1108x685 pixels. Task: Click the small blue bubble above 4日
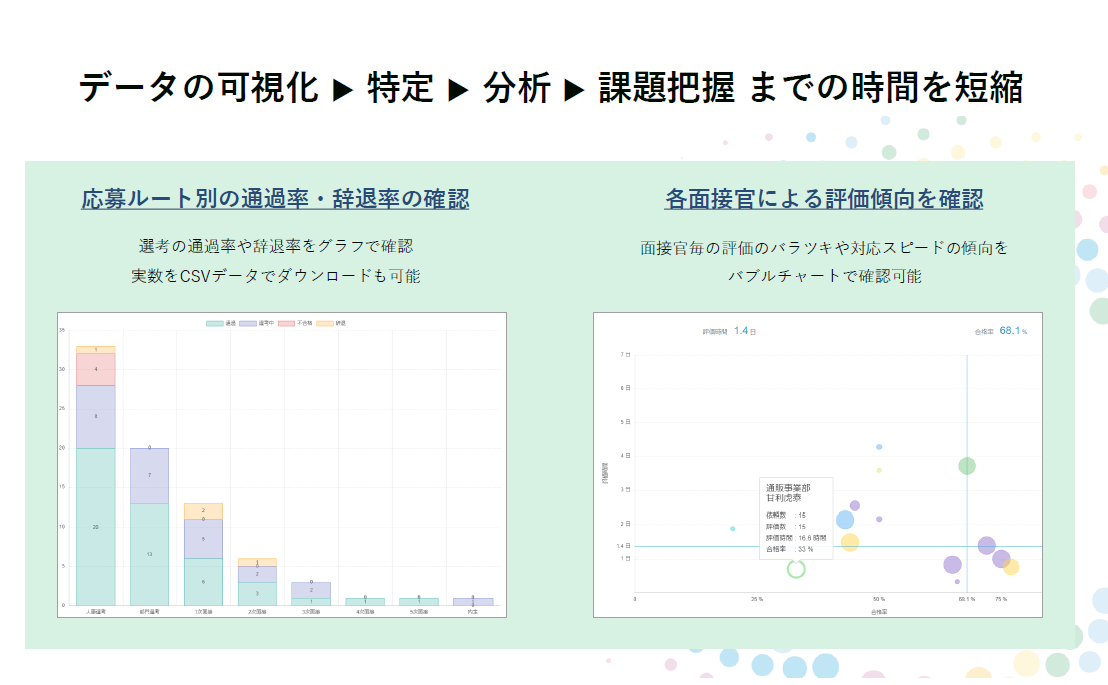tap(879, 447)
